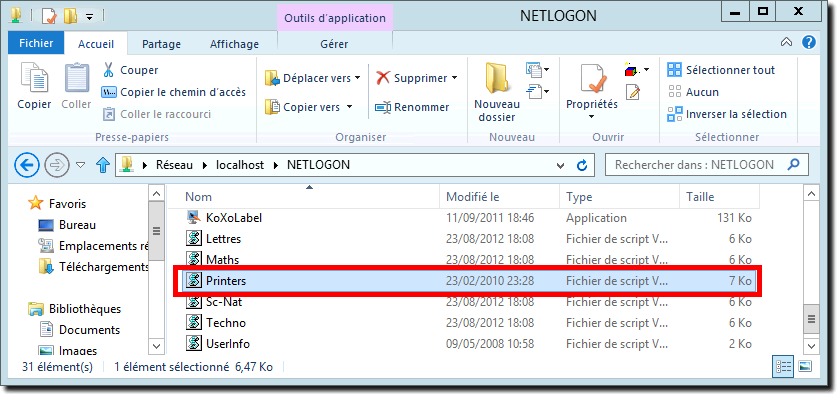Expand the Propriétés dropdown arrow
The width and height of the screenshot is (837, 394).
tap(591, 116)
